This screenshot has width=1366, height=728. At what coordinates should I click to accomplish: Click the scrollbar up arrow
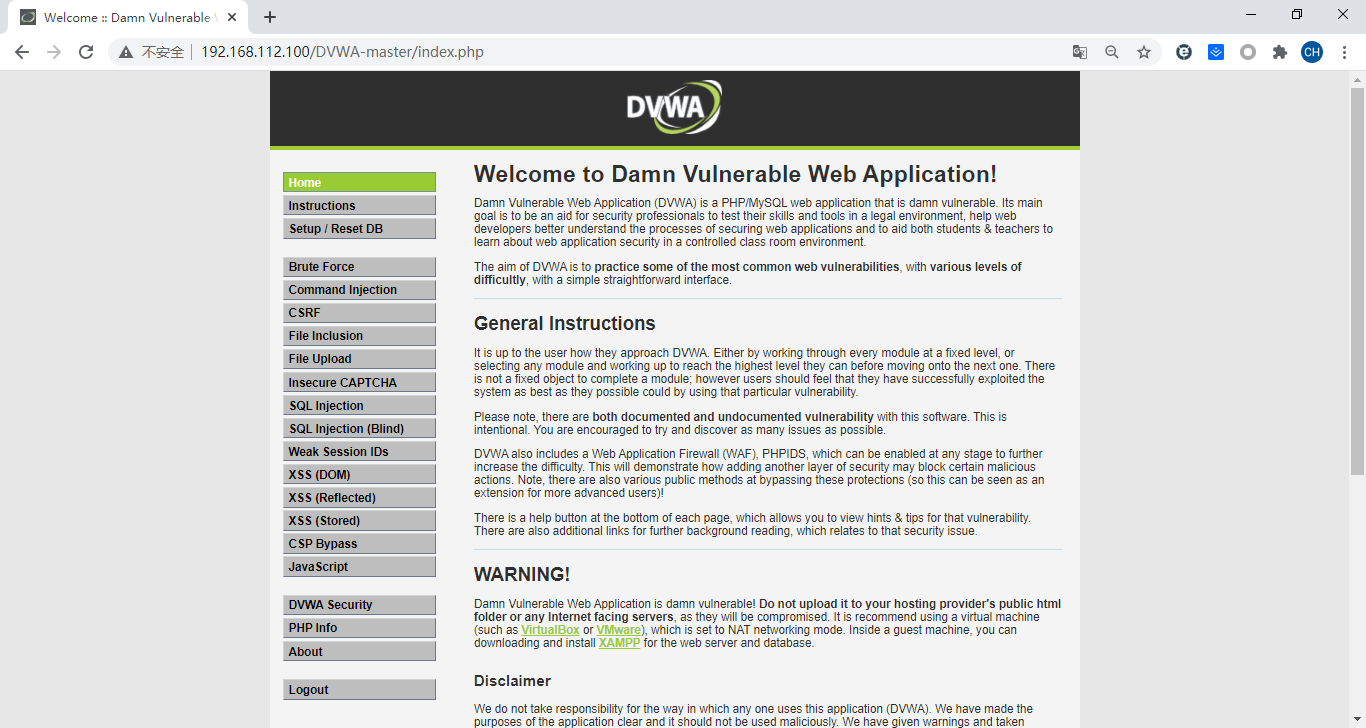tap(1357, 79)
